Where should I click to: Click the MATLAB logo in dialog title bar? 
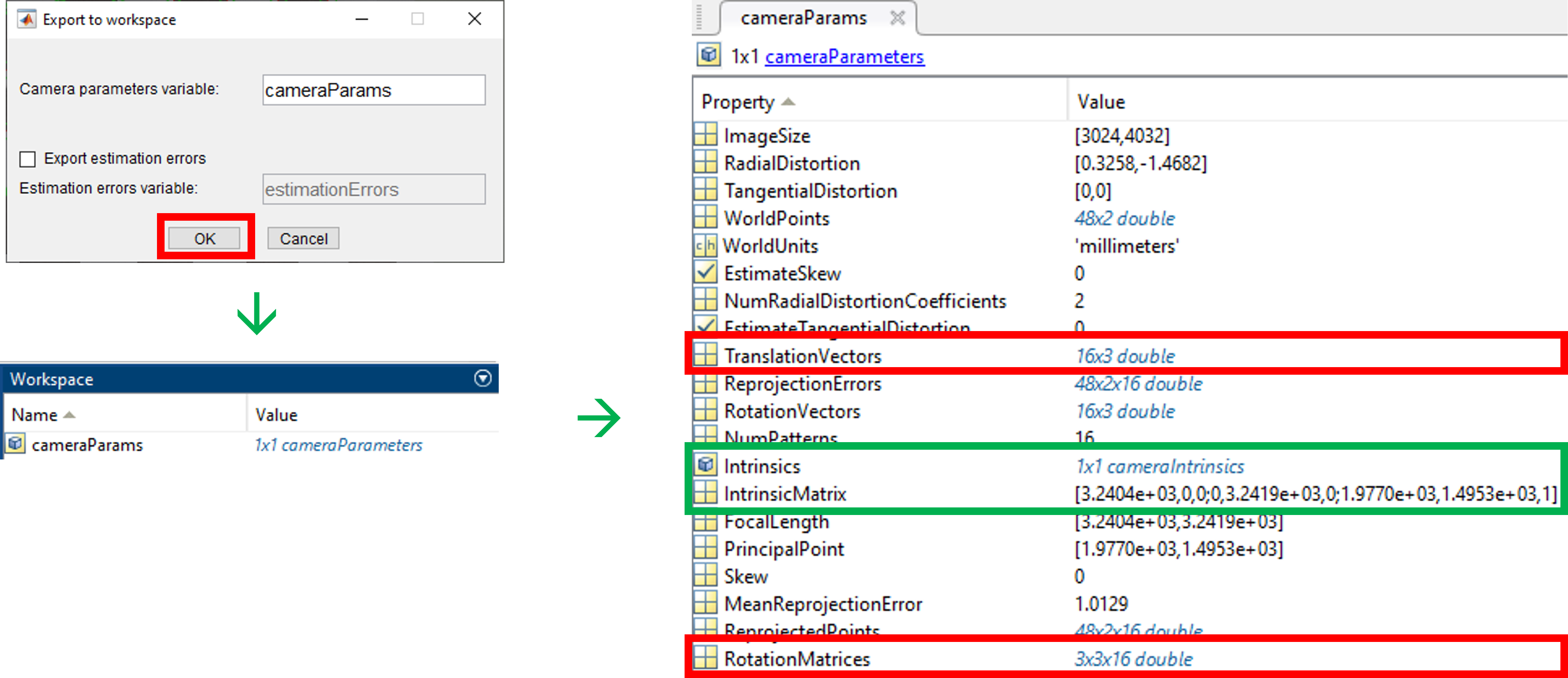[26, 19]
